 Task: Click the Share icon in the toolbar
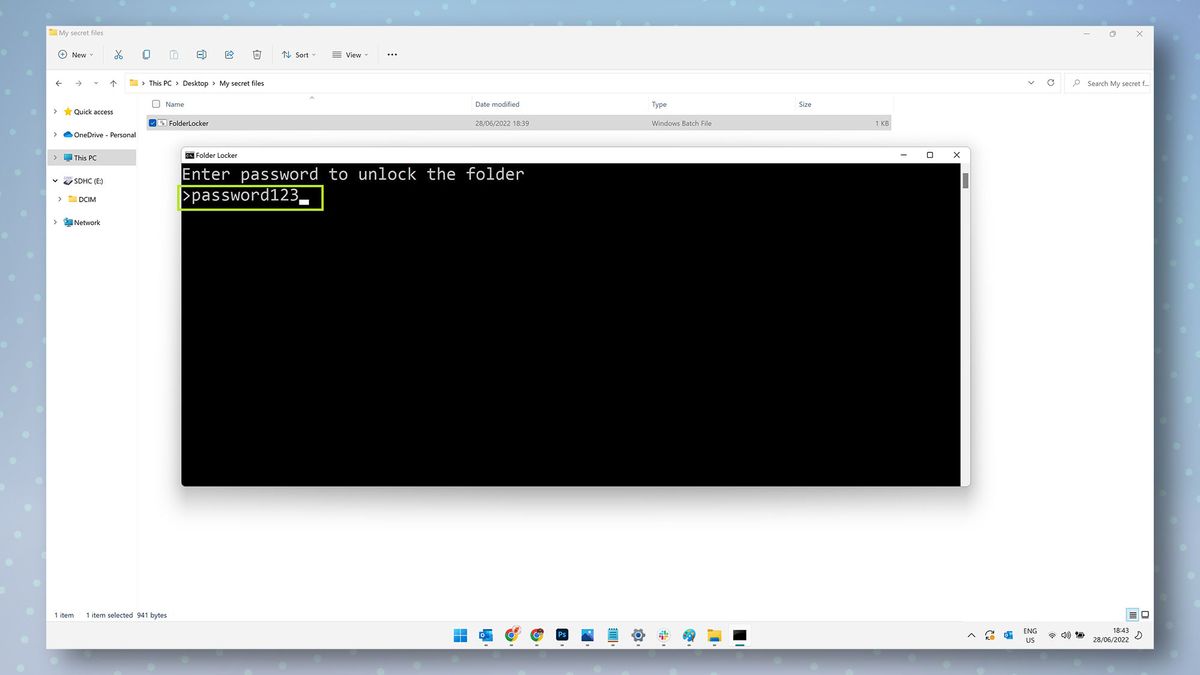point(229,54)
